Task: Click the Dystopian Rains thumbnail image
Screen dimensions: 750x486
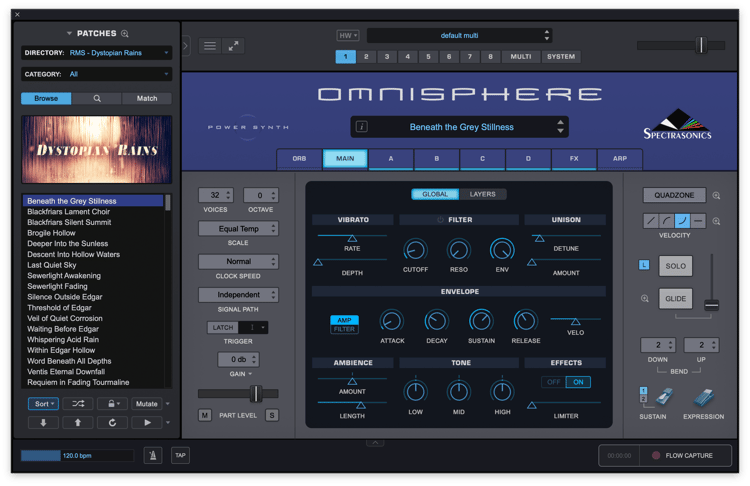Action: [x=97, y=150]
